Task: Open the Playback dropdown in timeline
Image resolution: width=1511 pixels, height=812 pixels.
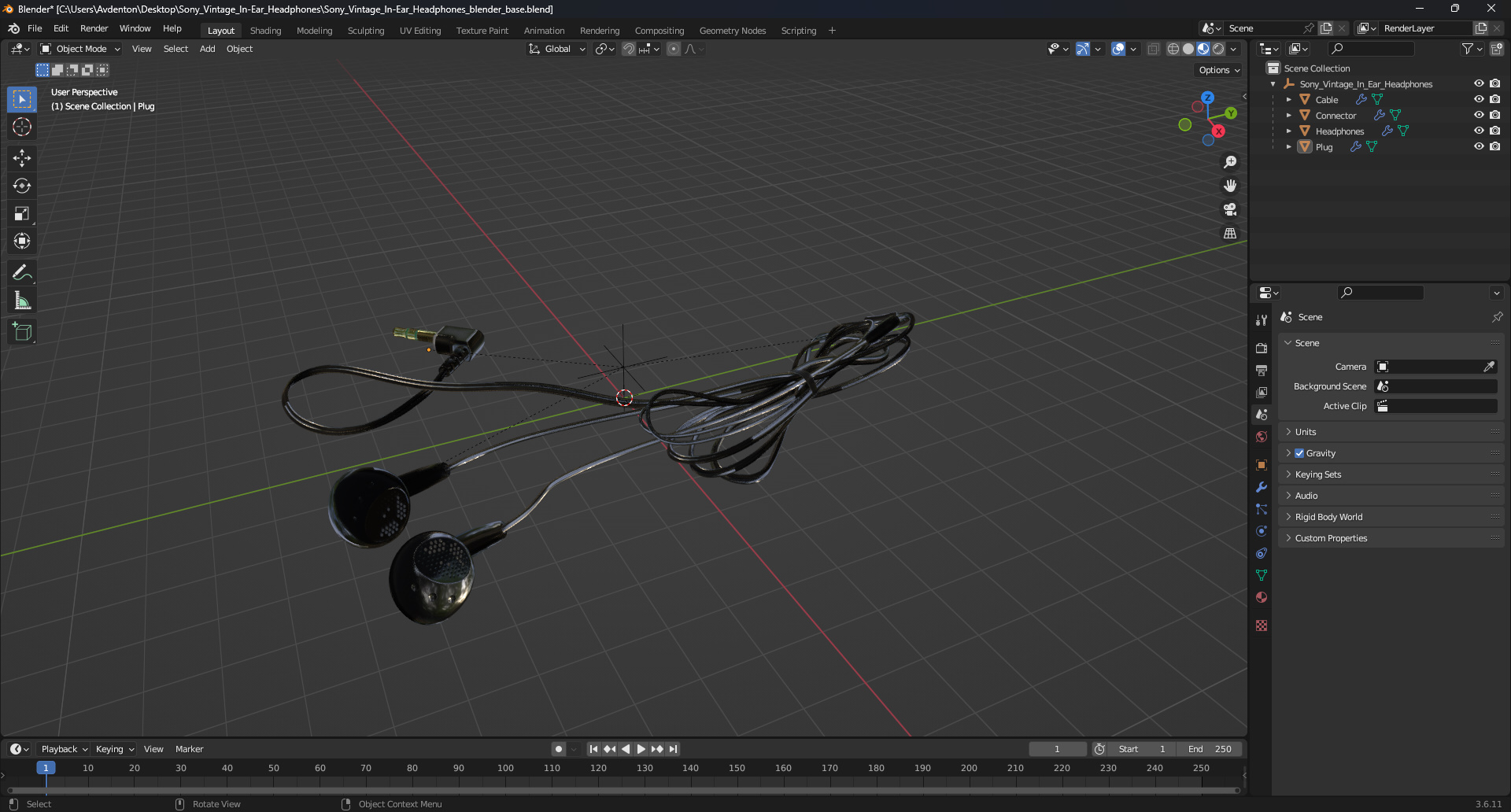Action: [x=65, y=749]
